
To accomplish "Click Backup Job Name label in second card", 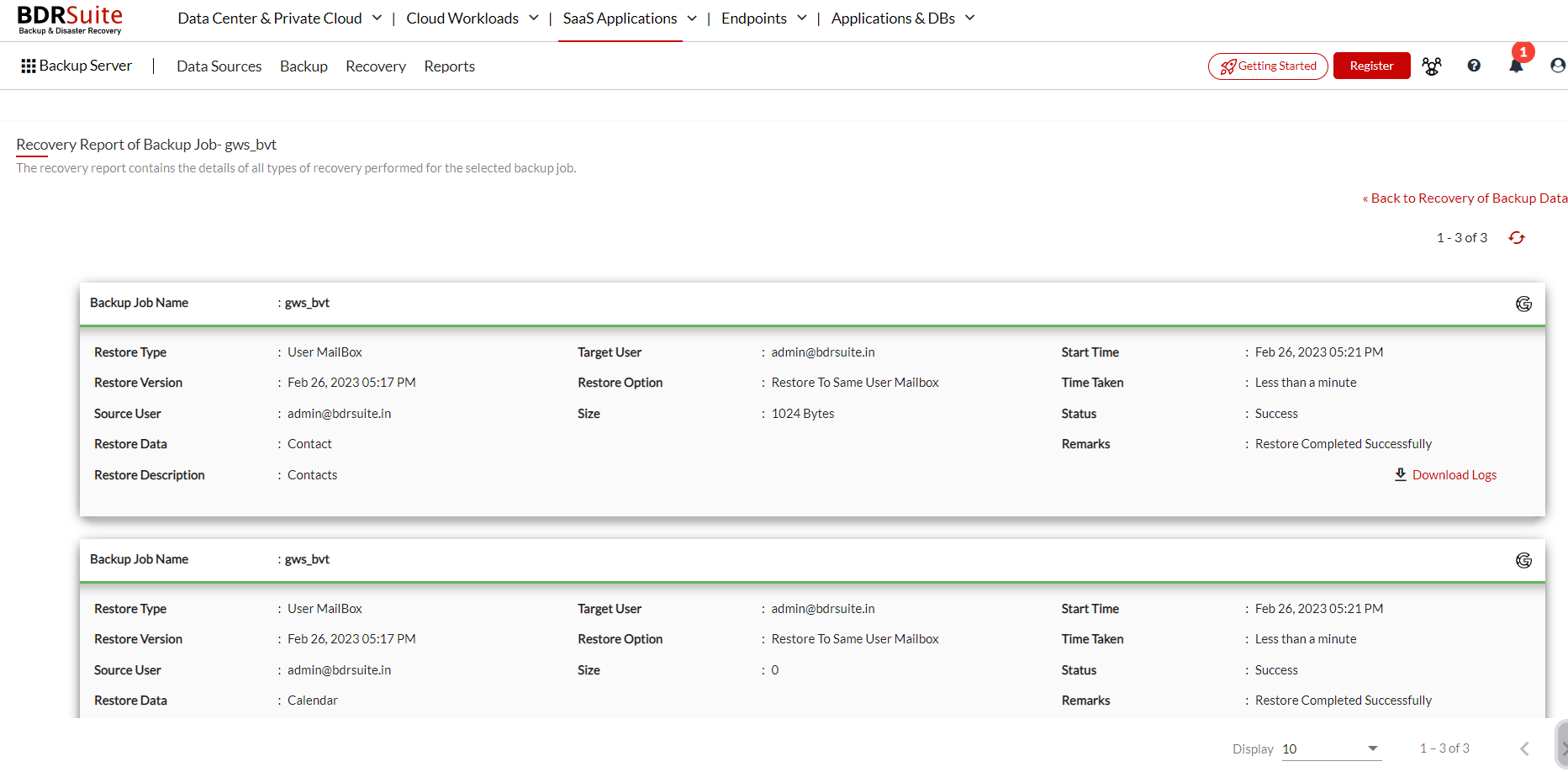I will click(140, 559).
